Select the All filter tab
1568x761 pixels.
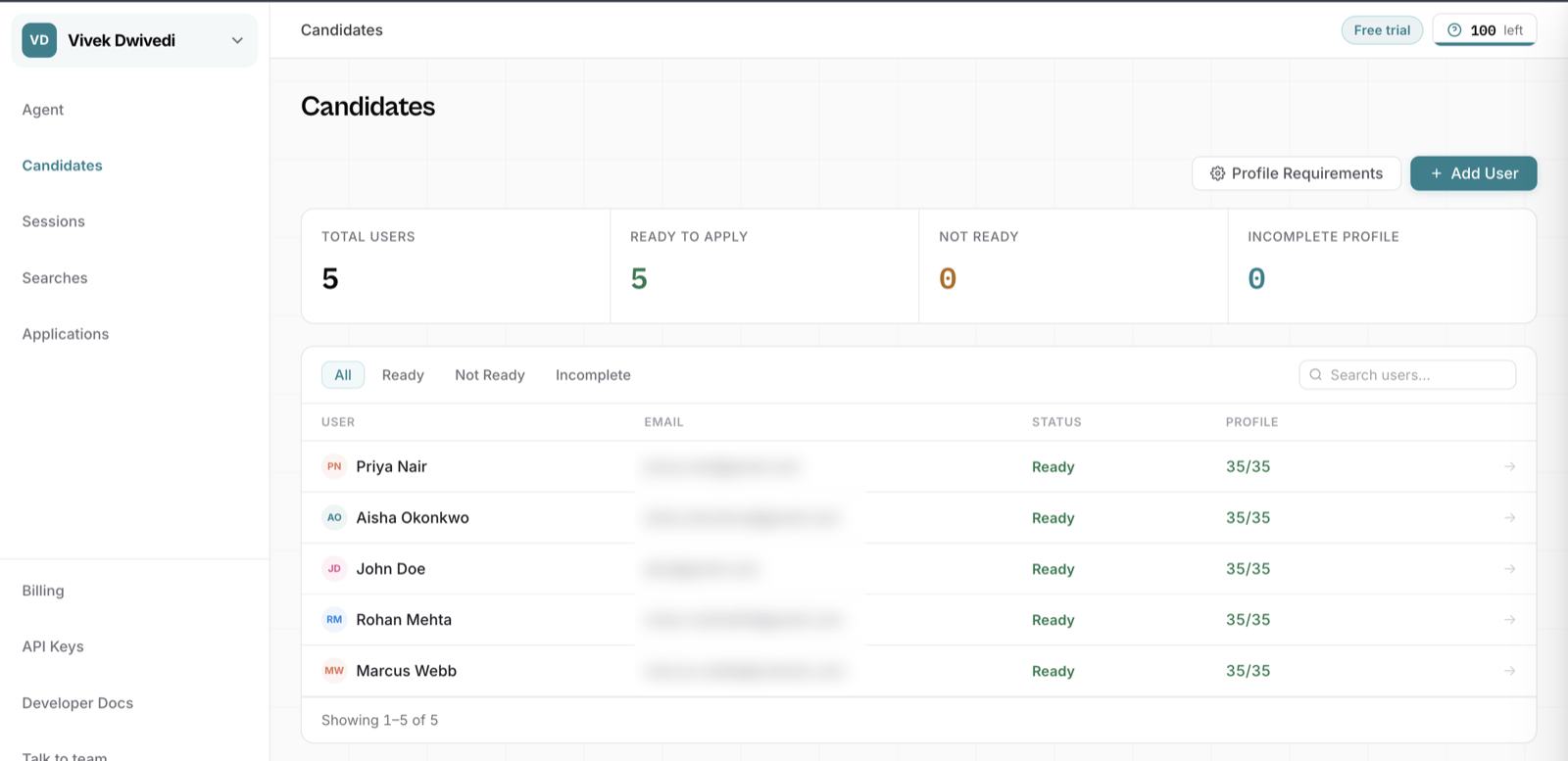pyautogui.click(x=343, y=375)
